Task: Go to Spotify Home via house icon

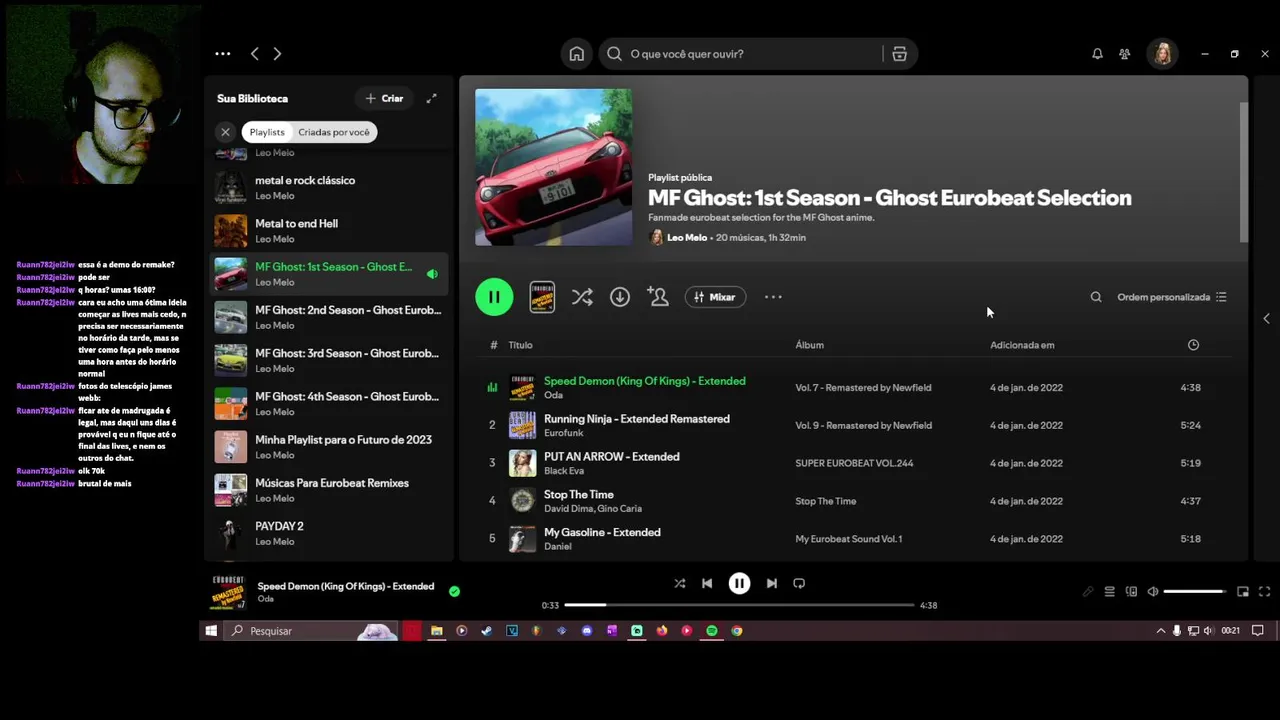Action: pos(577,54)
